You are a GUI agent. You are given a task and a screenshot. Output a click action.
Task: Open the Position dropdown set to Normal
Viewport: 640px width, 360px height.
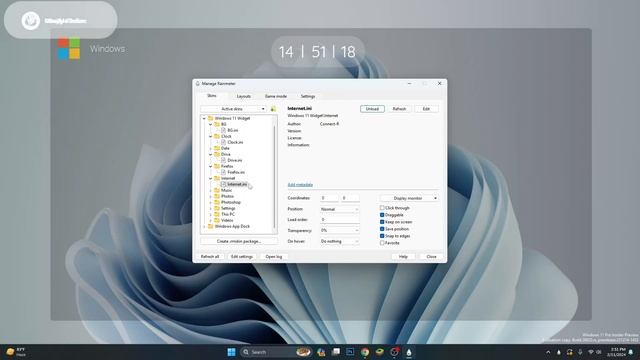pos(340,209)
